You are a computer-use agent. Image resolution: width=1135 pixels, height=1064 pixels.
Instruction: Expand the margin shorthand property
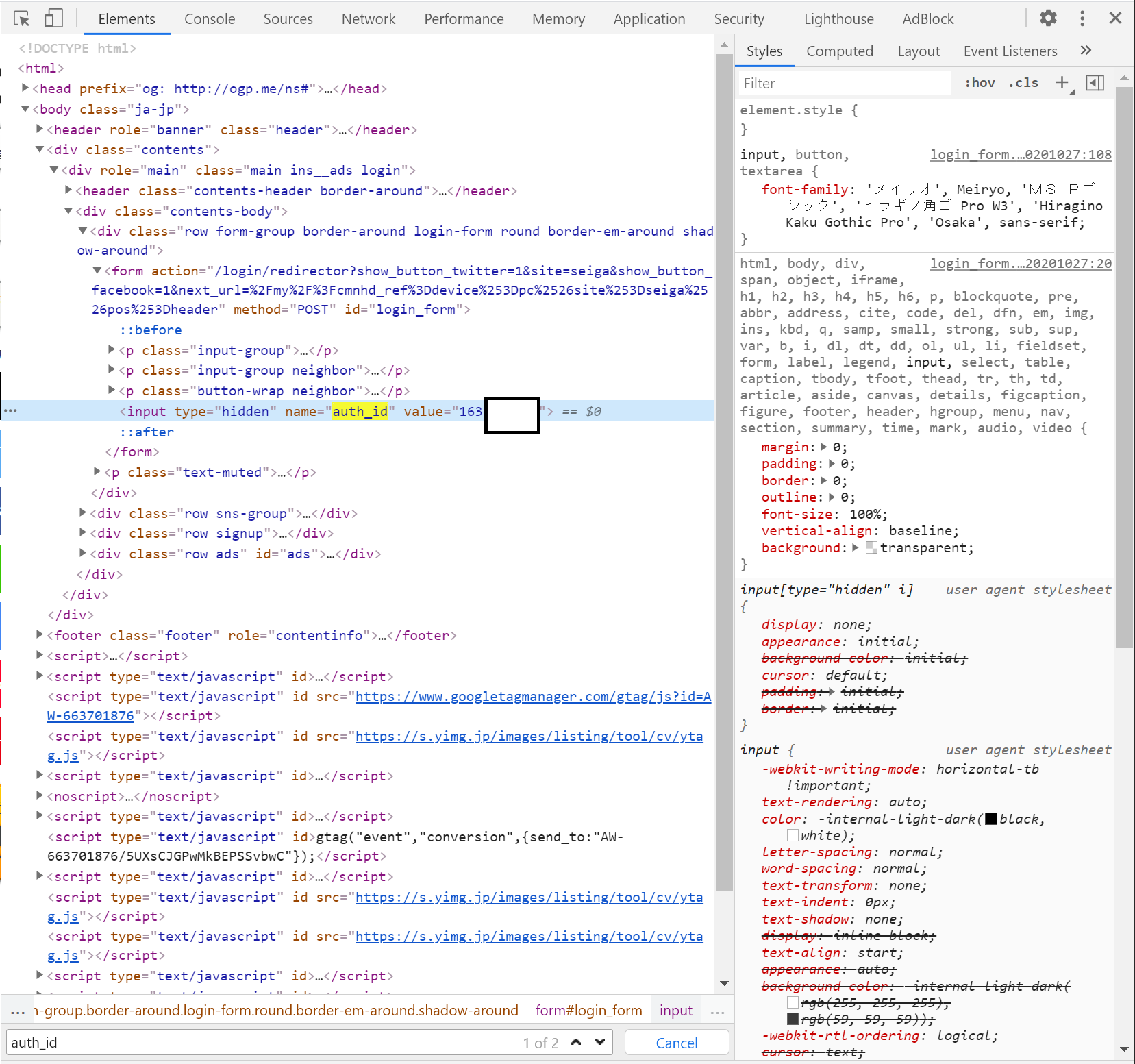coord(824,447)
